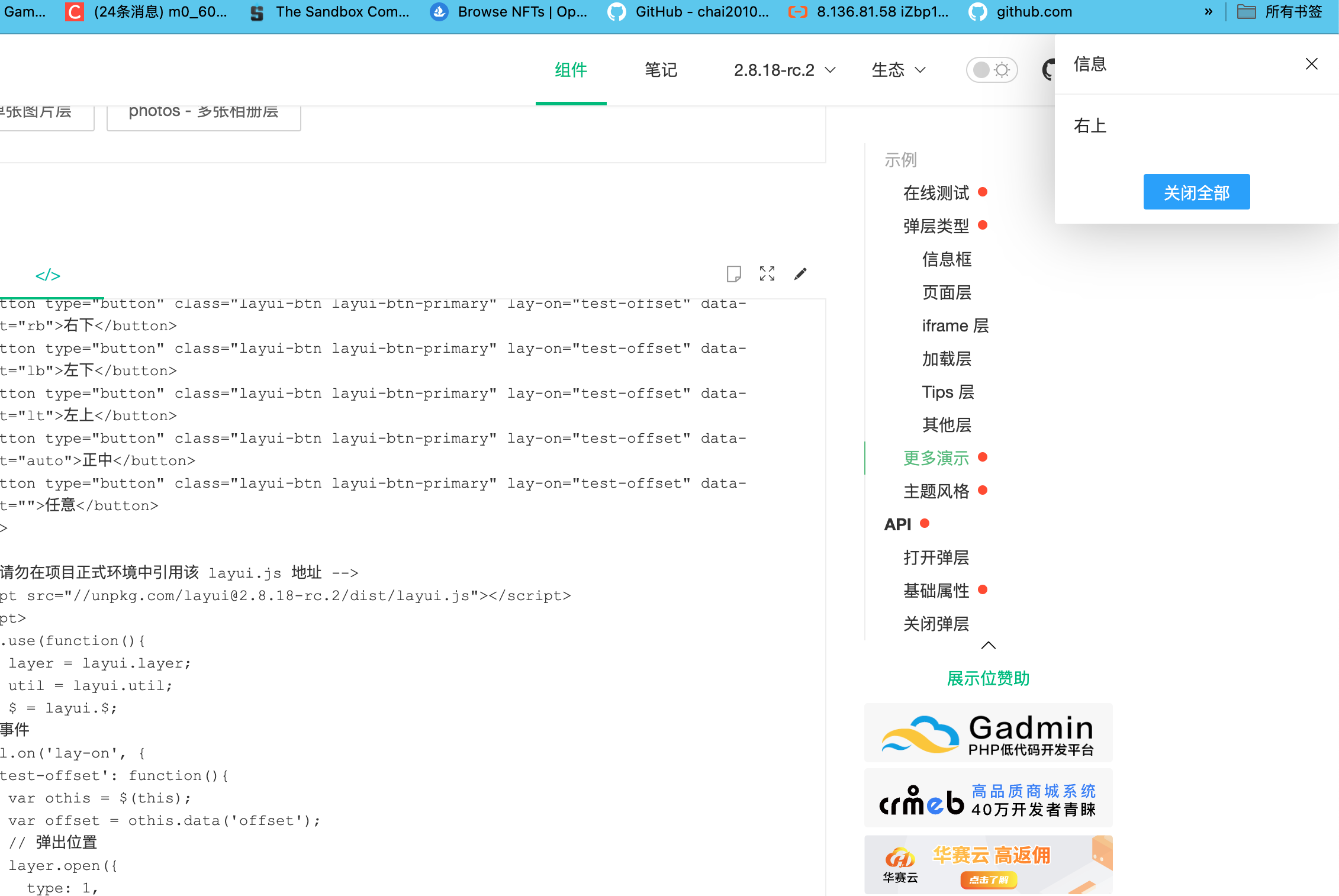The image size is (1339, 896).
Task: Open the GitHub icon in header
Action: coord(1048,70)
